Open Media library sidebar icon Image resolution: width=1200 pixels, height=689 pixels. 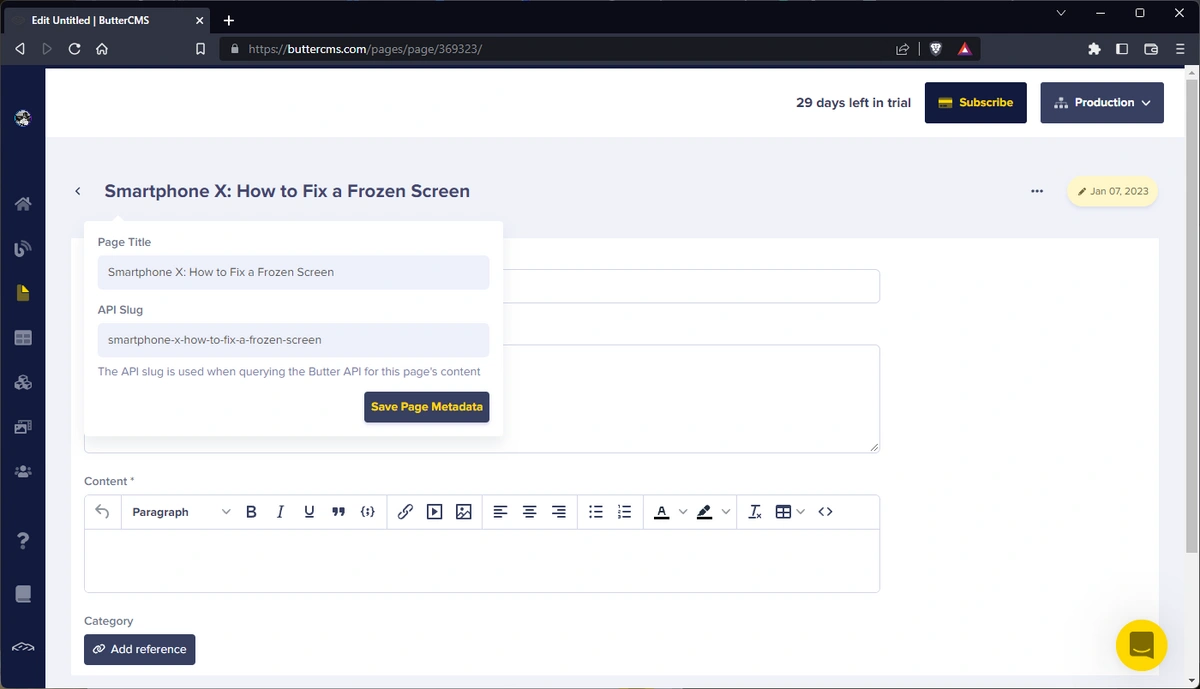23,427
